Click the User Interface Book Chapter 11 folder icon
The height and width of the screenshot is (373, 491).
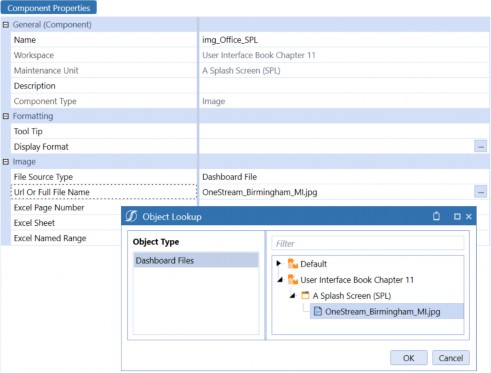point(293,280)
